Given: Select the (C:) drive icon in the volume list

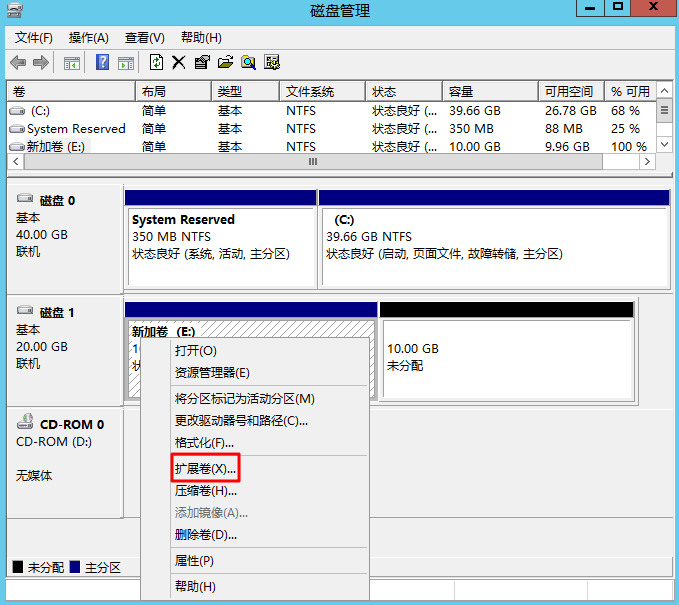Looking at the screenshot, I should pos(17,111).
